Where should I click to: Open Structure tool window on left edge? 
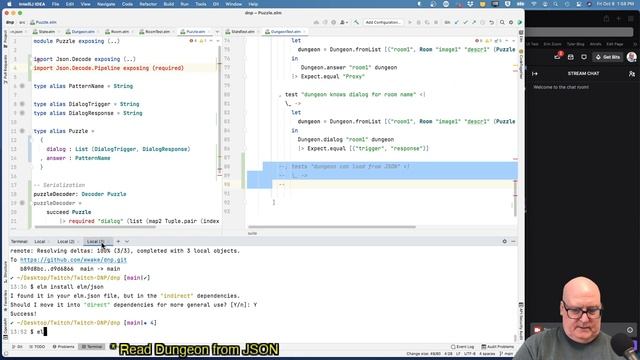[5, 273]
